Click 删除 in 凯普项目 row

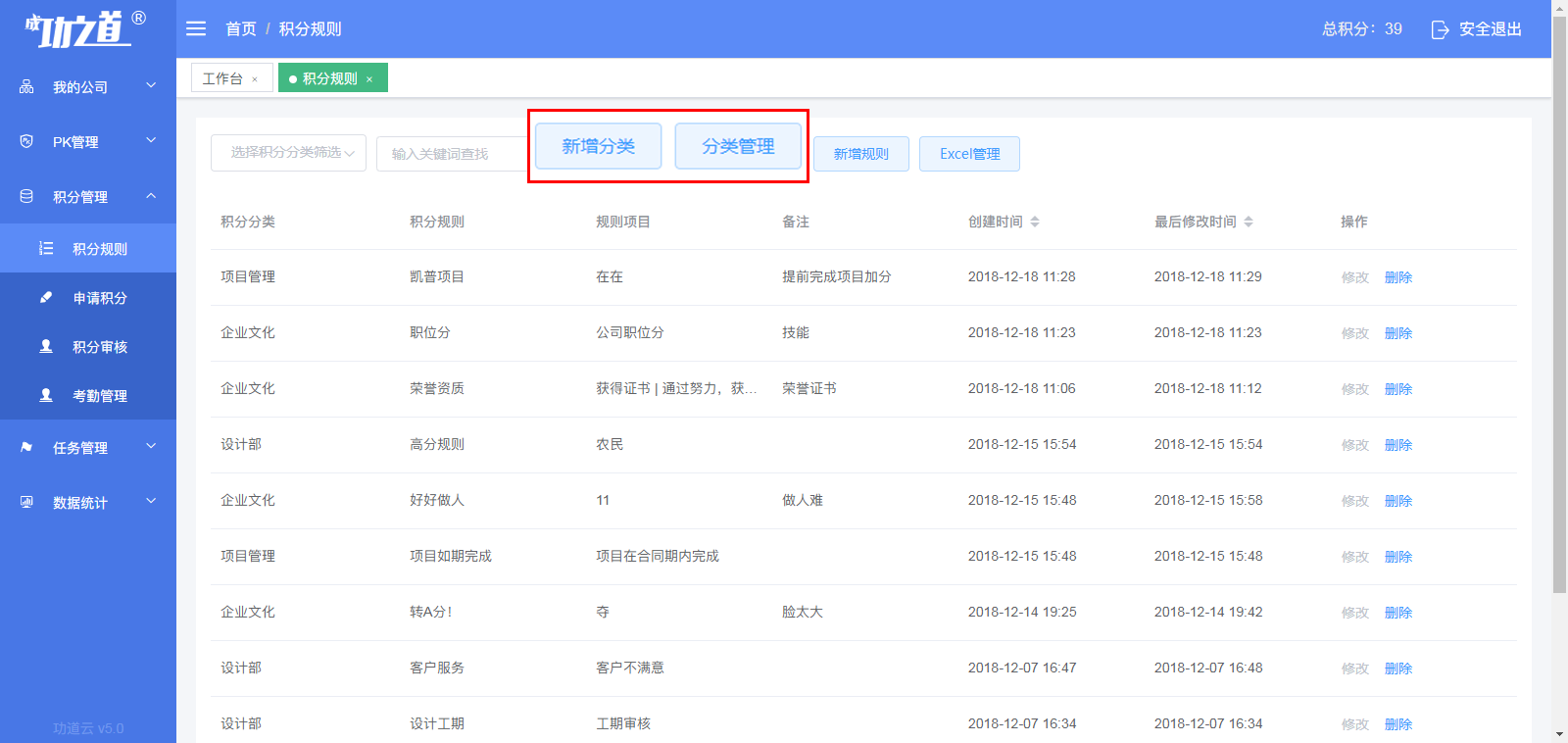1398,277
